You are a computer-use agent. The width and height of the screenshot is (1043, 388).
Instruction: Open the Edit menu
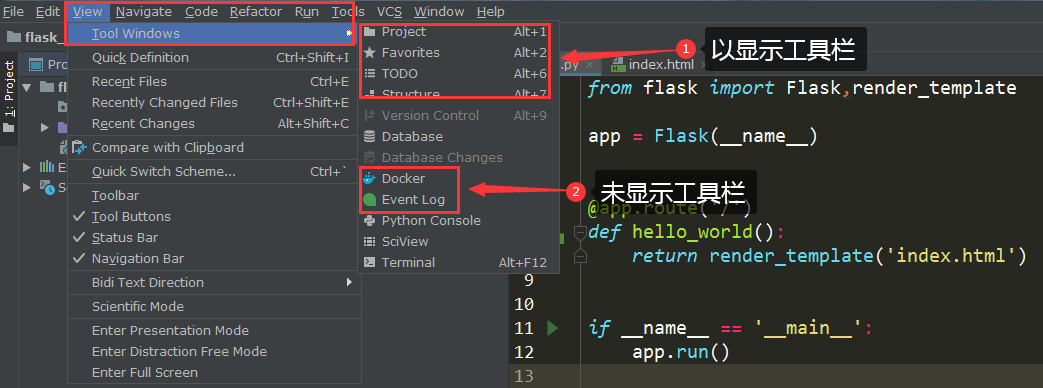[47, 11]
